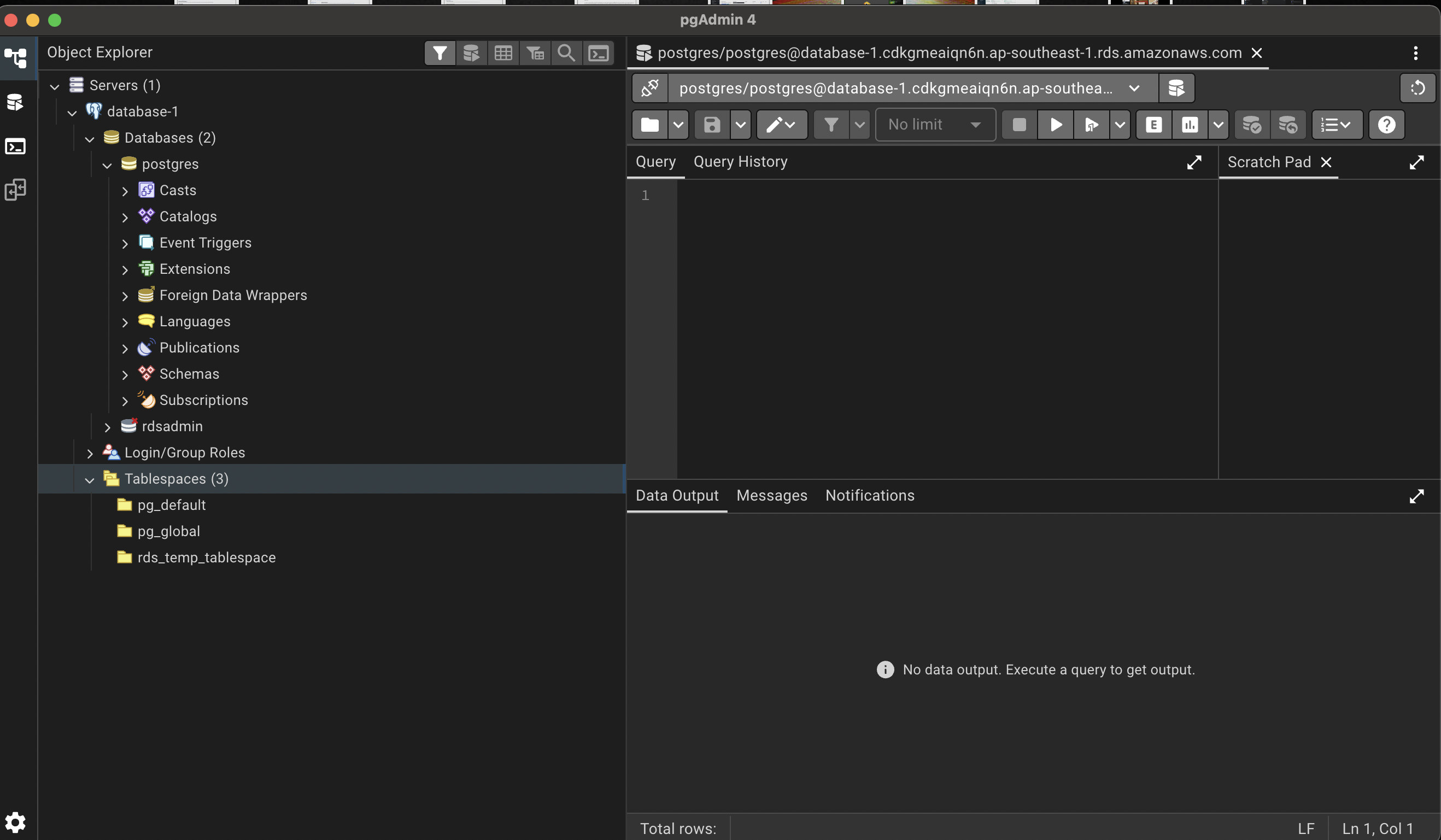1441x840 pixels.
Task: Open the settings gear in the left sidebar
Action: 15,823
